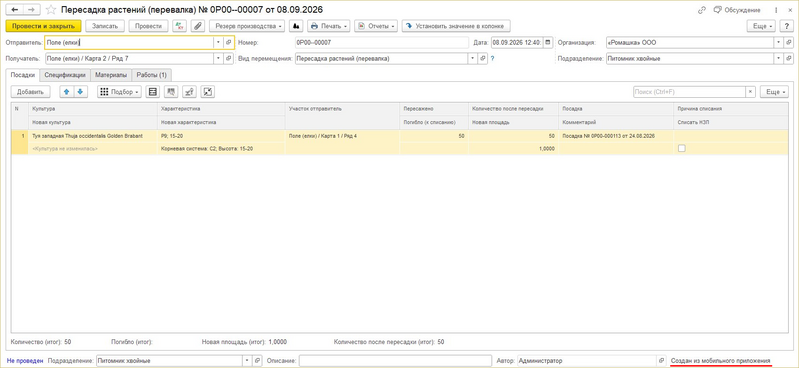Switch to Материалы tab
The width and height of the screenshot is (799, 368).
111,75
